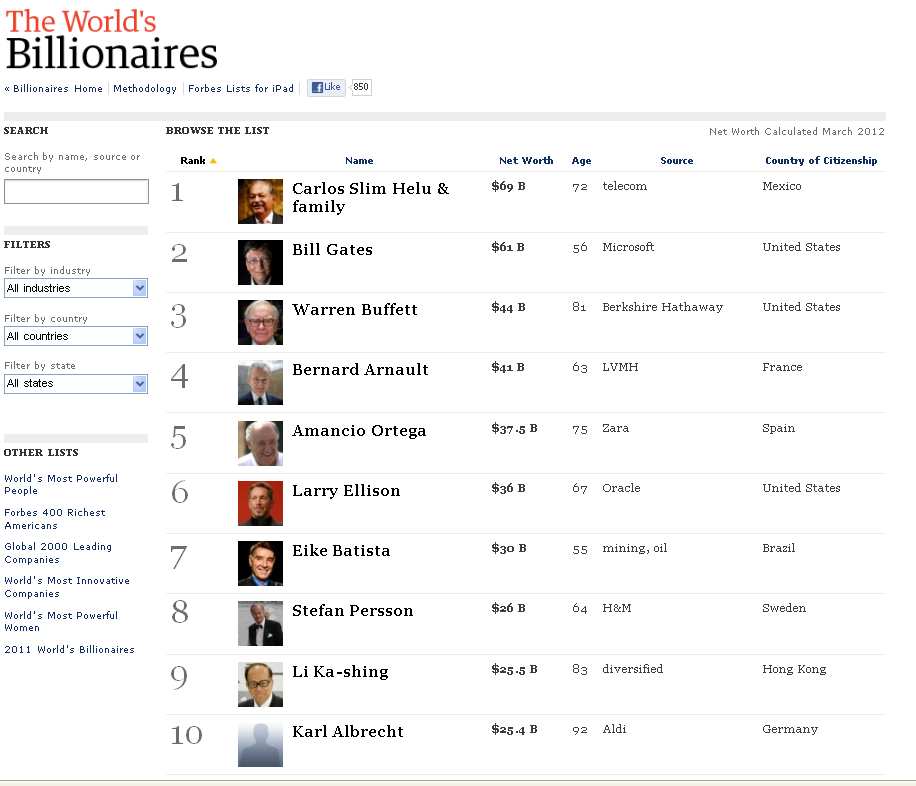
Task: Click Carlos Slim Helu's portrait photo
Action: click(260, 200)
